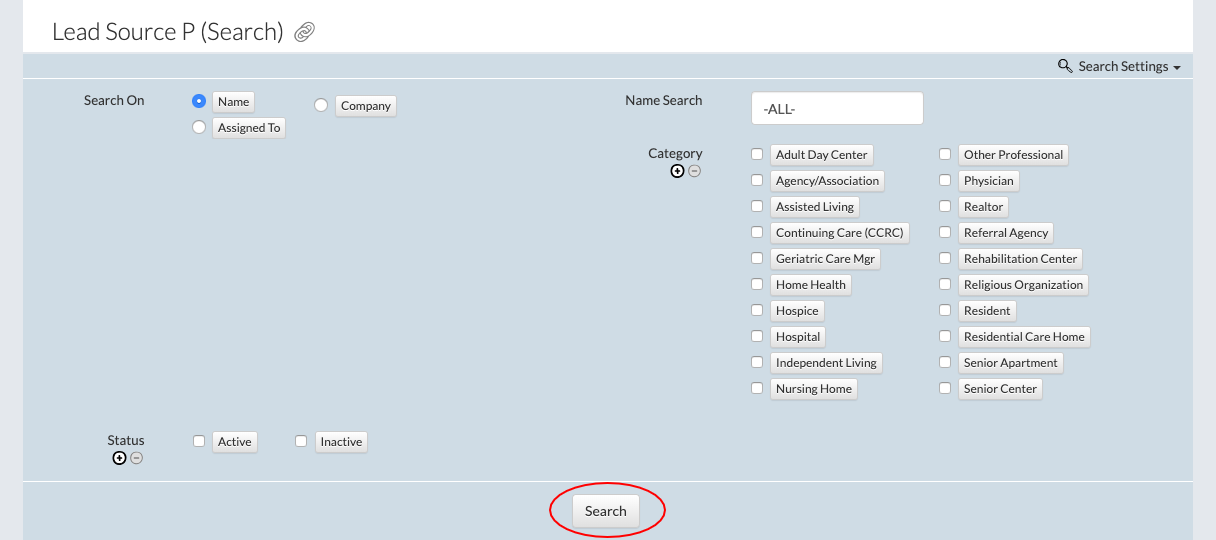
Task: Check the Inactive status checkbox
Action: pyautogui.click(x=301, y=441)
